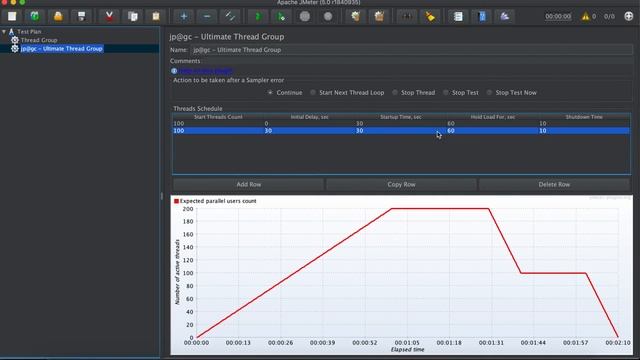Click the Clear All results icon

(379, 16)
